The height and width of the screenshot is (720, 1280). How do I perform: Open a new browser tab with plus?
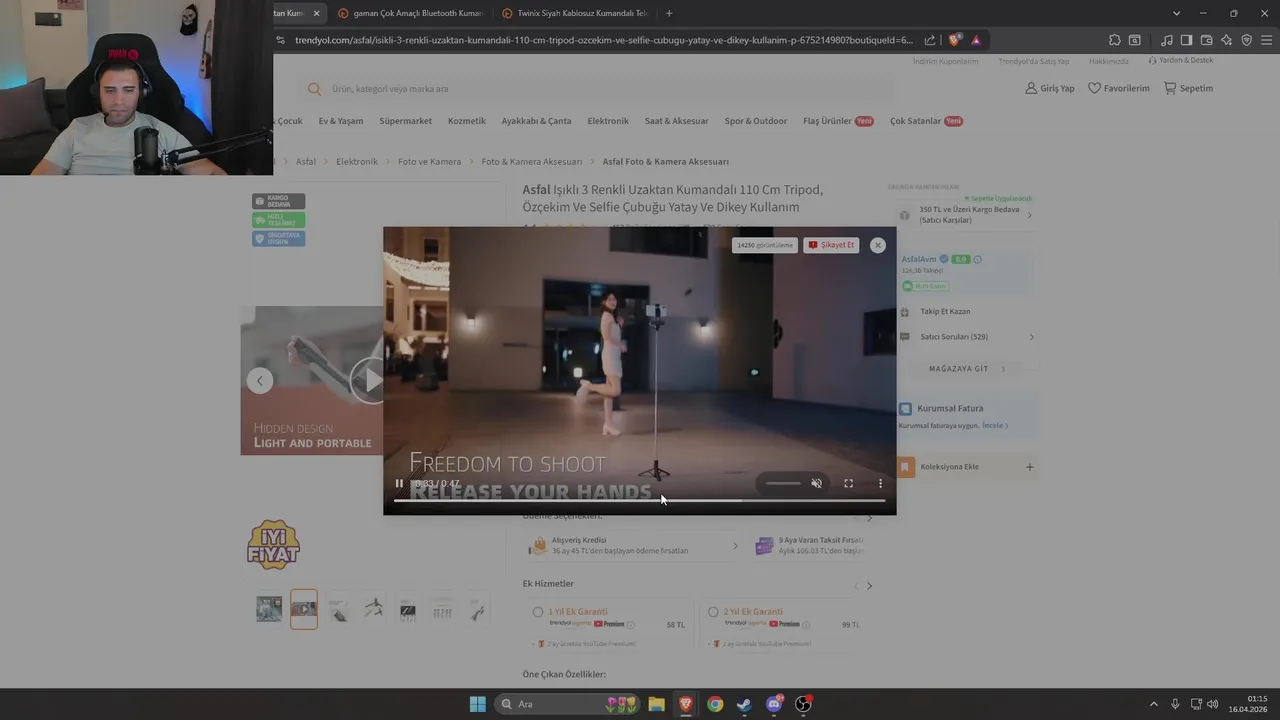(669, 13)
